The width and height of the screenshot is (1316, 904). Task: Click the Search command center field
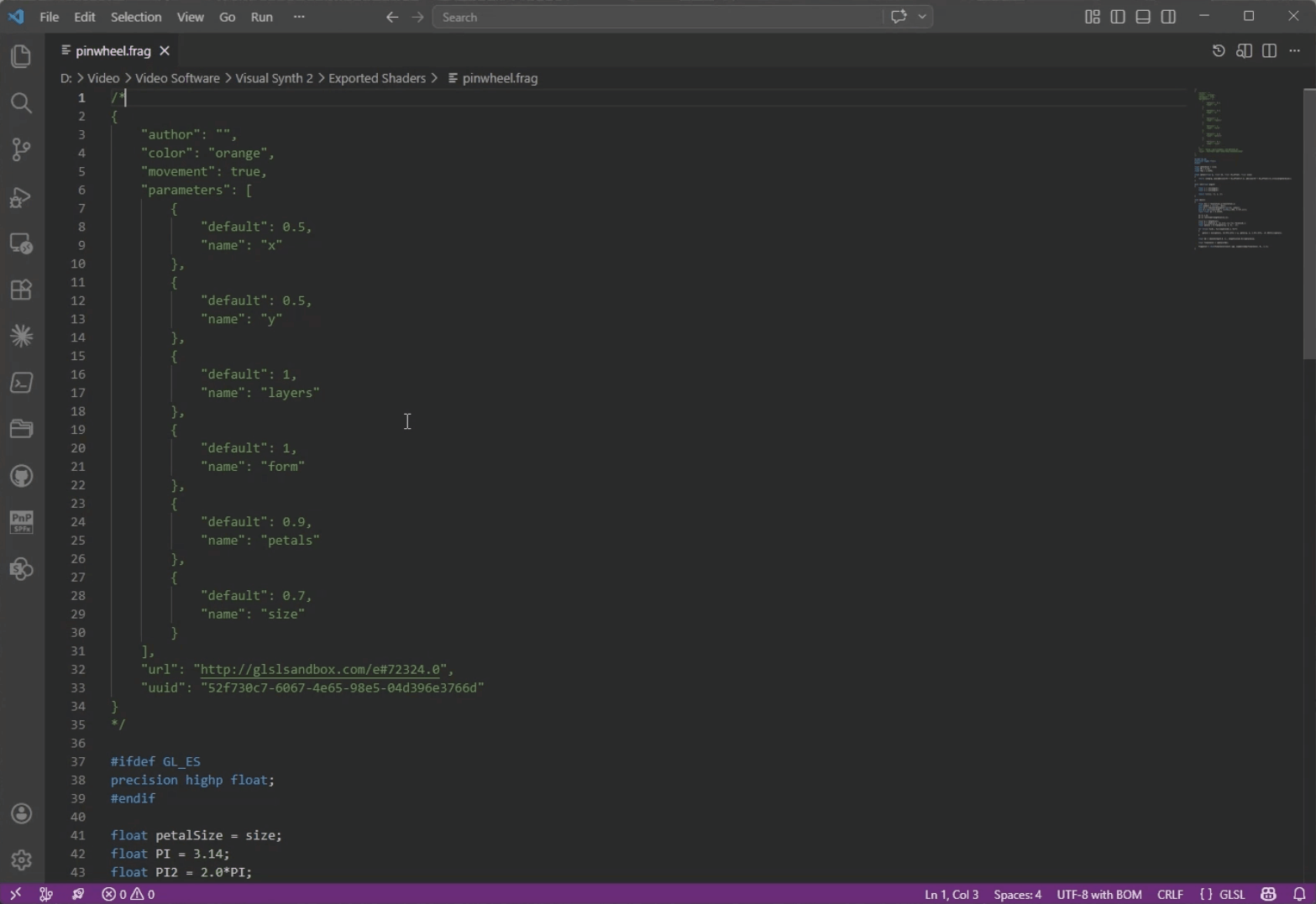click(658, 17)
